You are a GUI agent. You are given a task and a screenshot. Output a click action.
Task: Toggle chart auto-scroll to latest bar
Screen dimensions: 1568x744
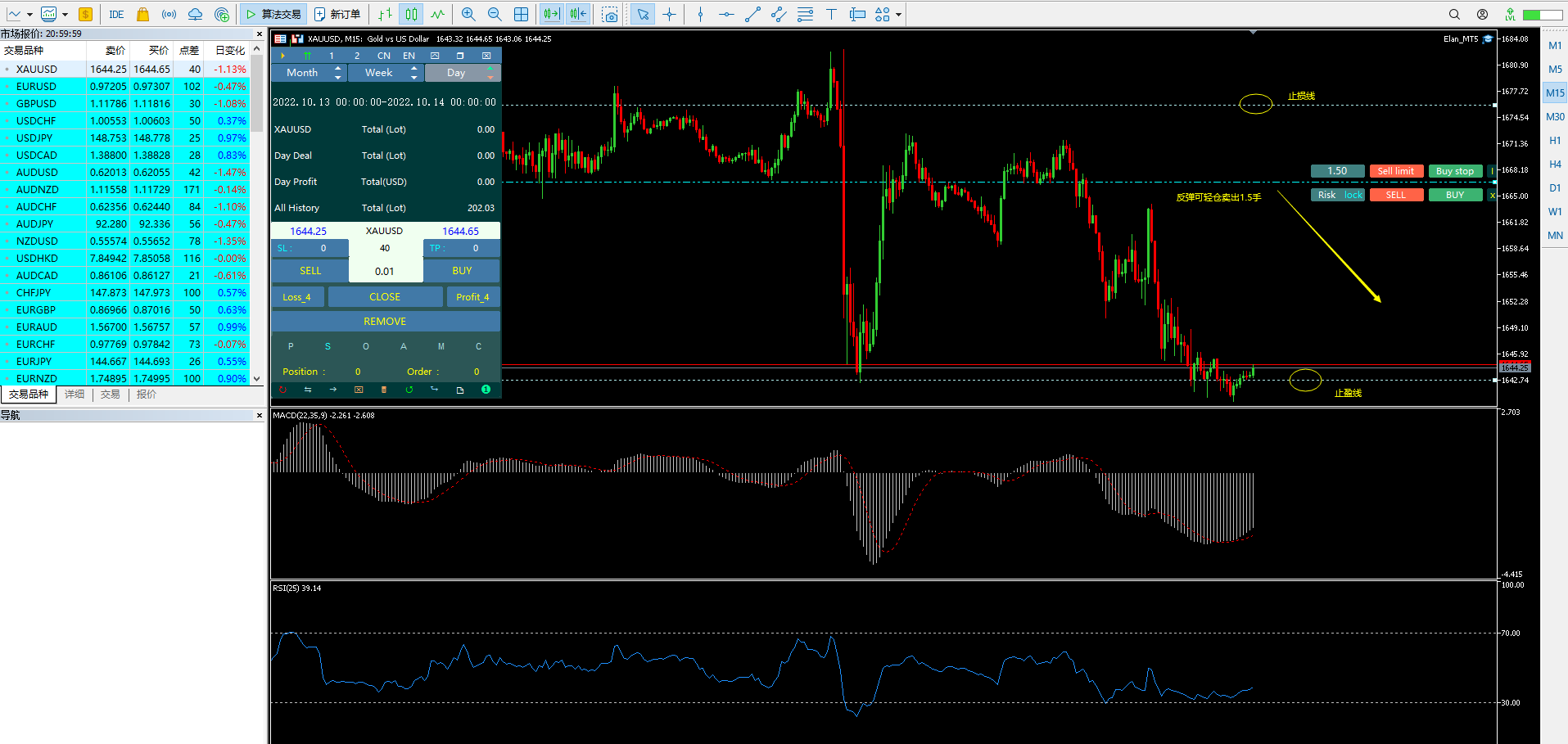pos(552,14)
